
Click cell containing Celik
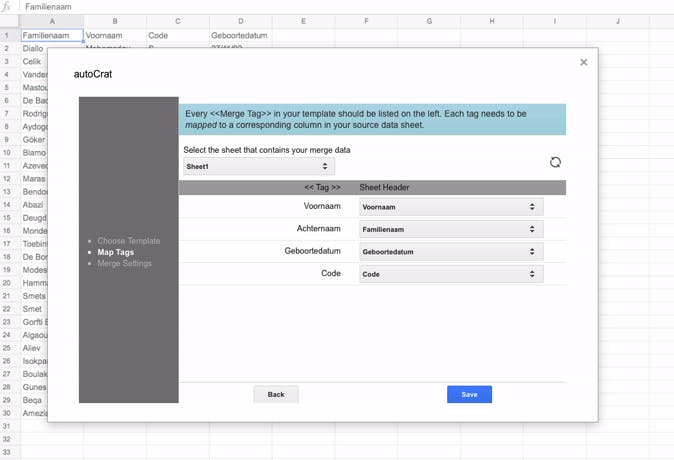click(x=34, y=61)
